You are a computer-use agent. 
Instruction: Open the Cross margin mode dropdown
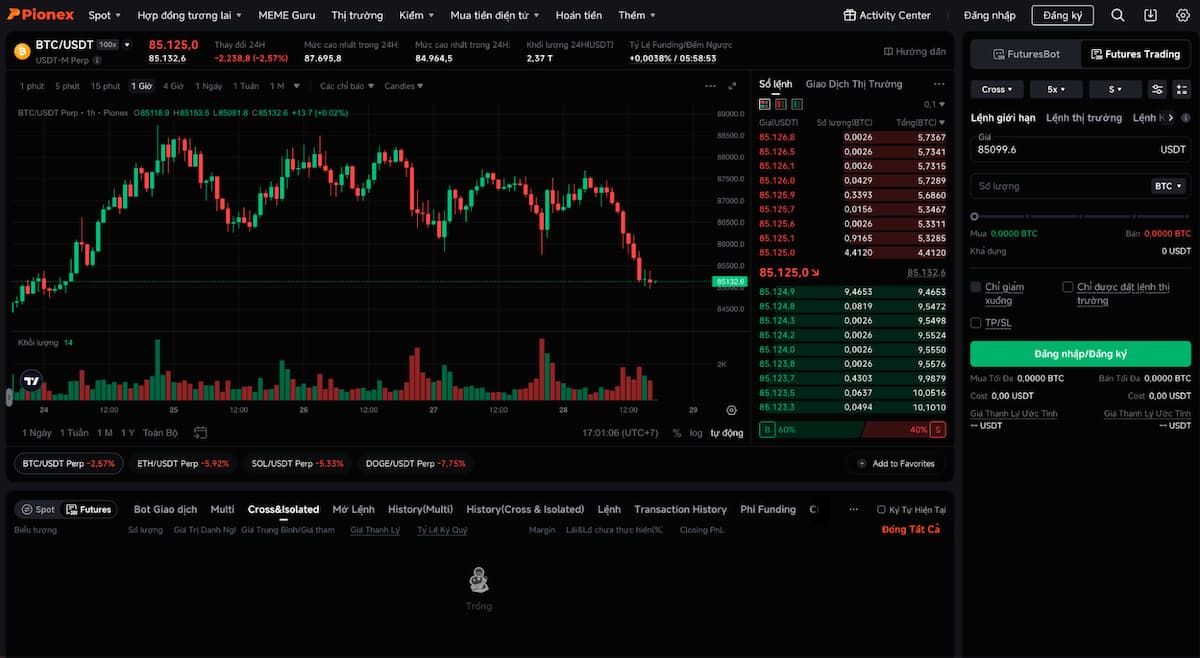(997, 89)
